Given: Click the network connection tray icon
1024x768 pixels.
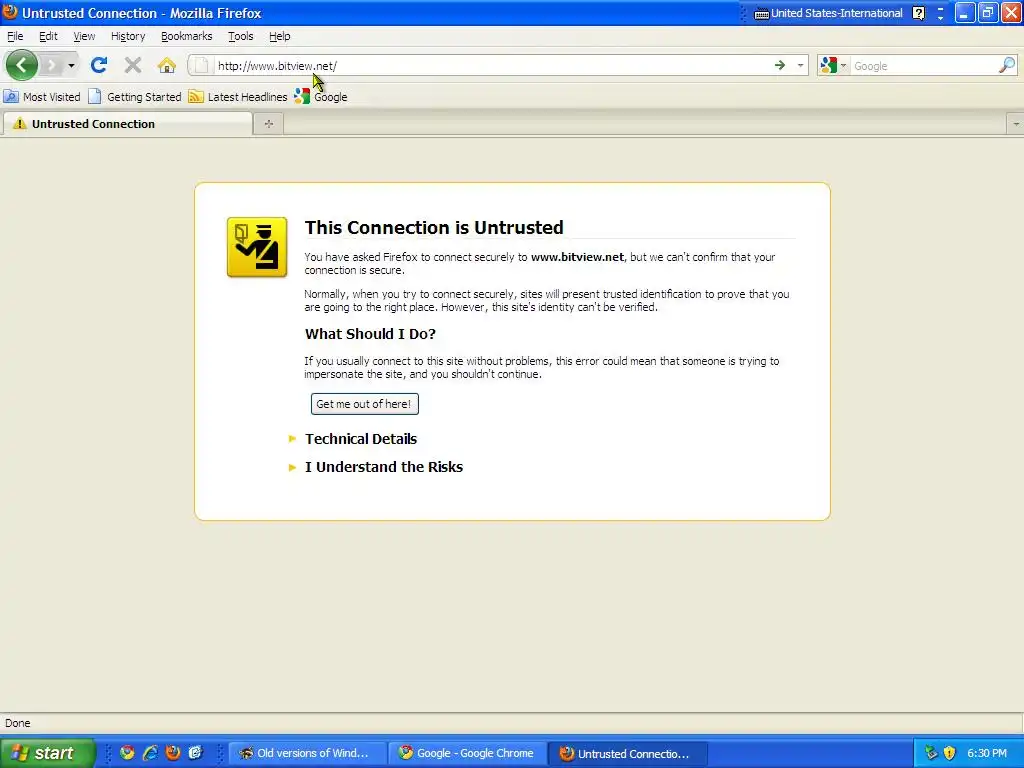Looking at the screenshot, I should coord(931,753).
